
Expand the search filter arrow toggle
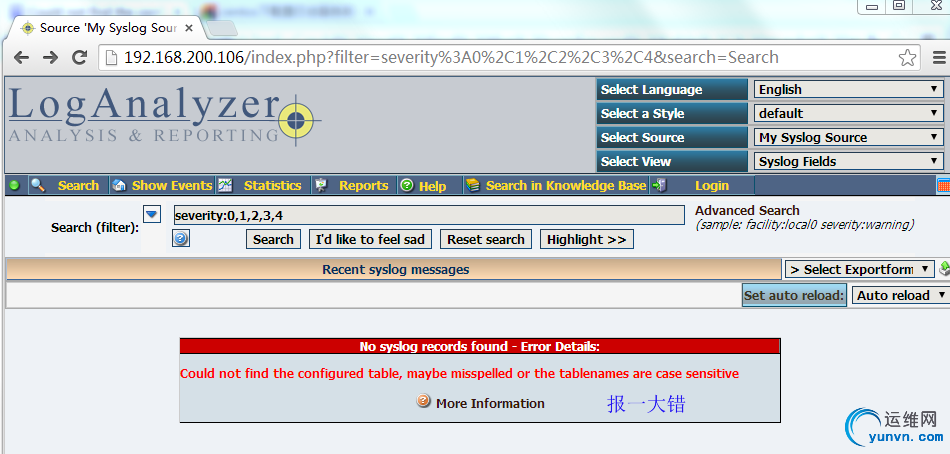(151, 214)
